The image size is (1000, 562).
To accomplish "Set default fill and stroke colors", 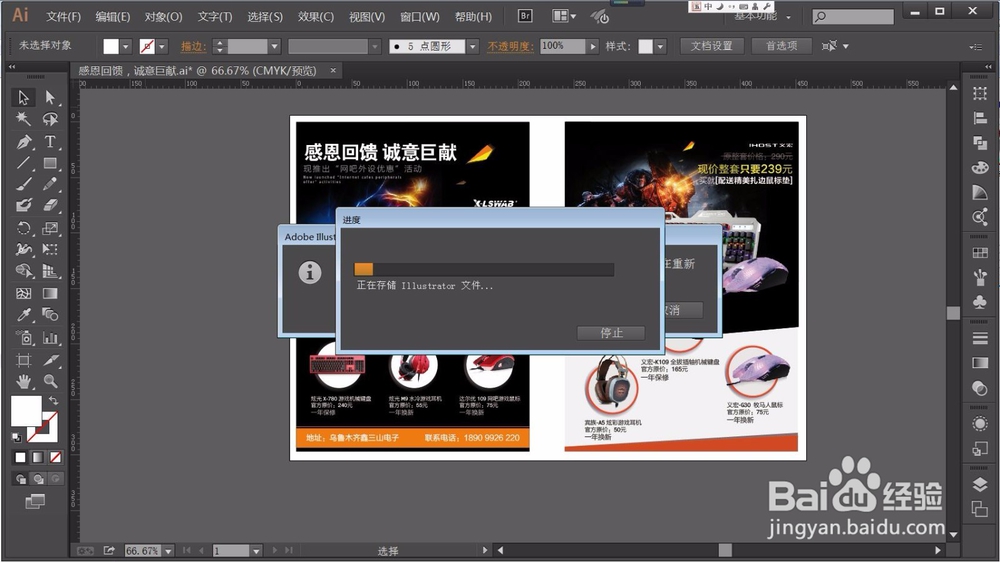I will click(17, 438).
